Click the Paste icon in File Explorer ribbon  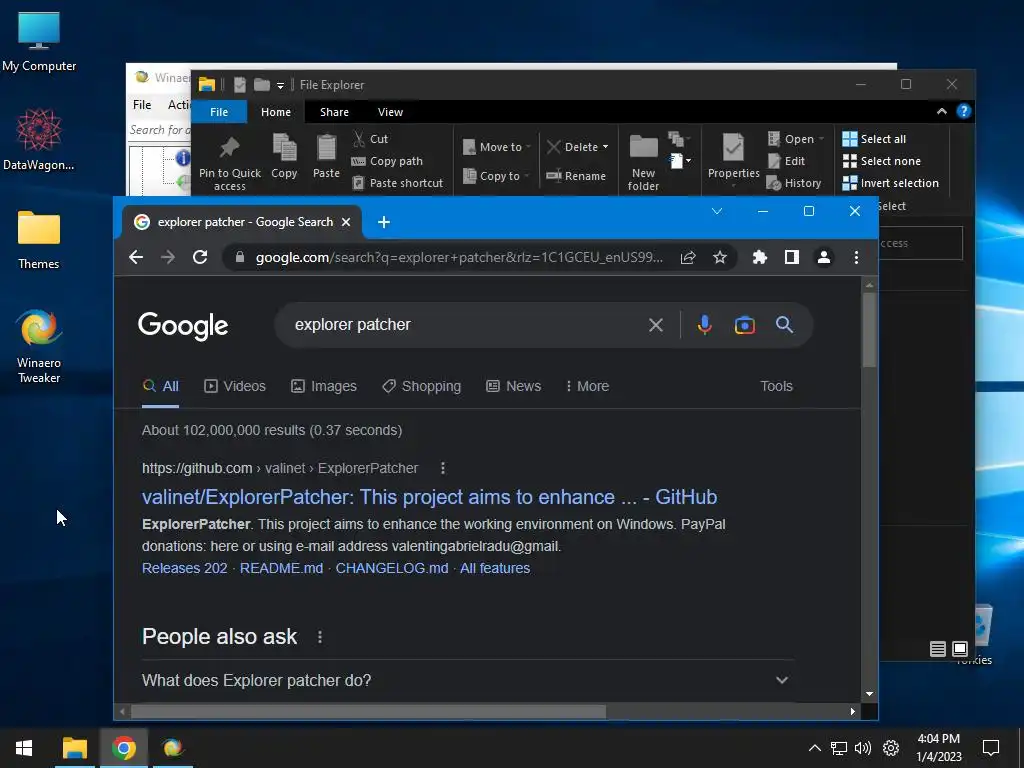(326, 156)
